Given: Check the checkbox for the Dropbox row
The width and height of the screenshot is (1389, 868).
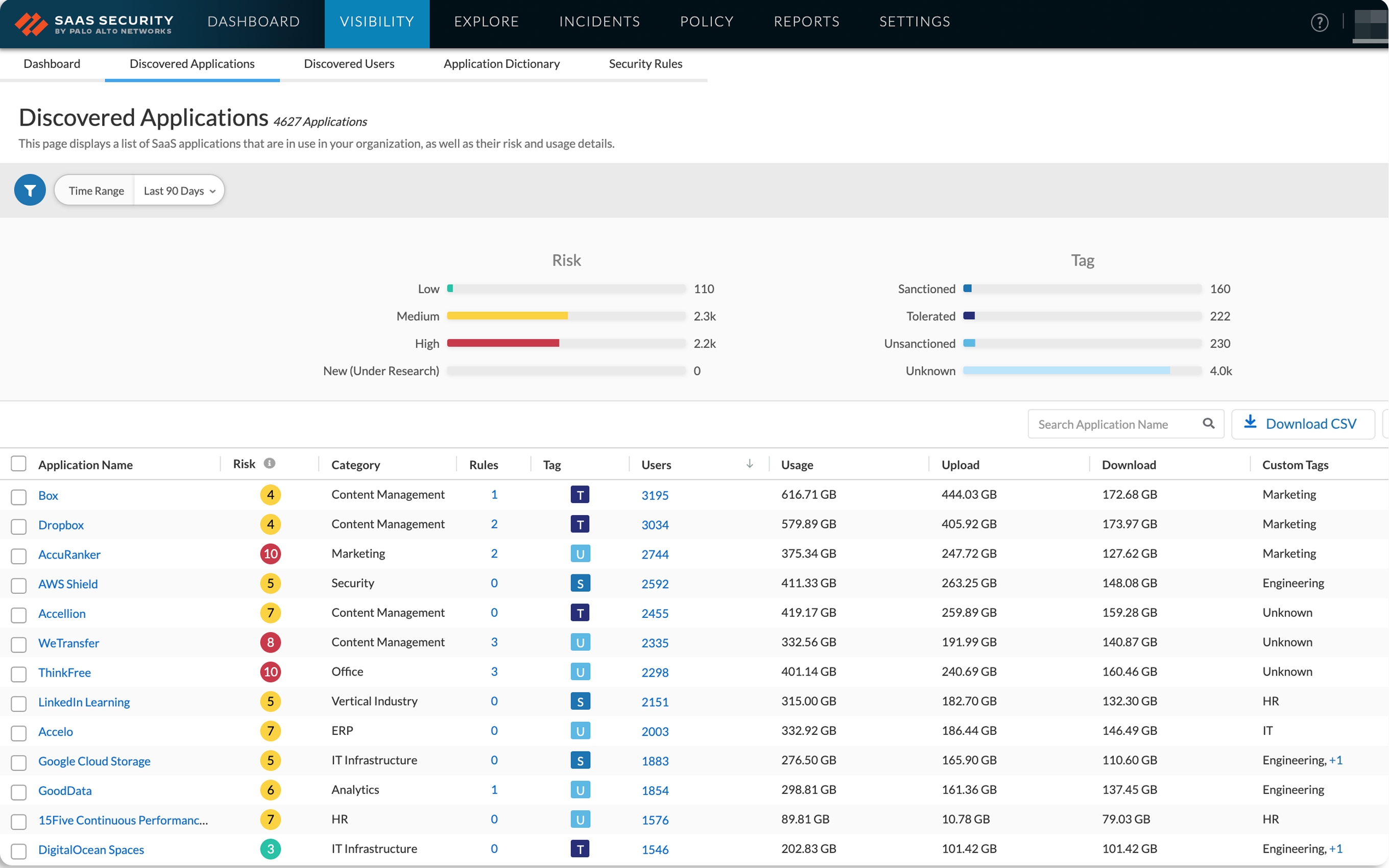Looking at the screenshot, I should [x=19, y=525].
